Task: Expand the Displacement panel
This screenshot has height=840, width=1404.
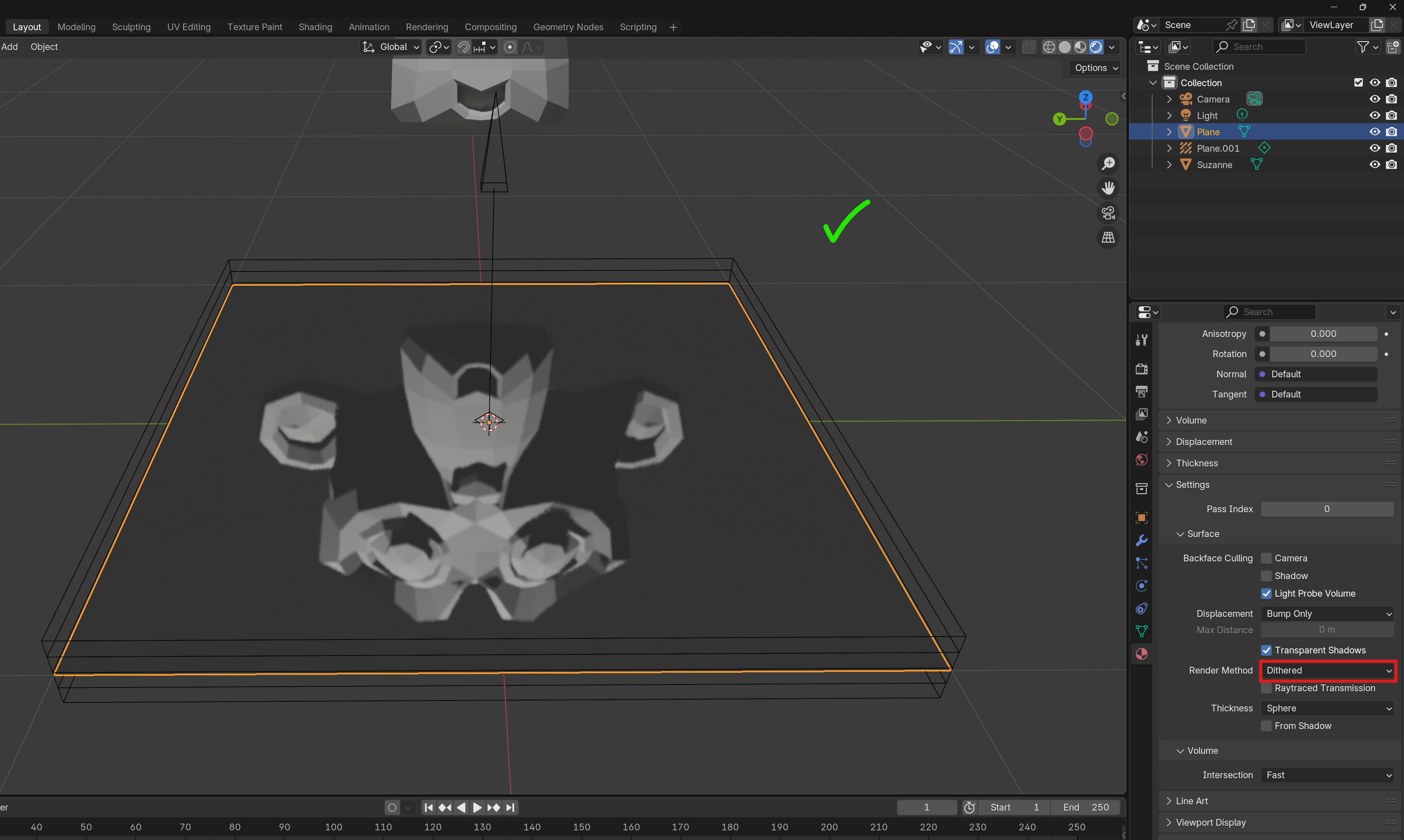Action: click(x=1203, y=442)
